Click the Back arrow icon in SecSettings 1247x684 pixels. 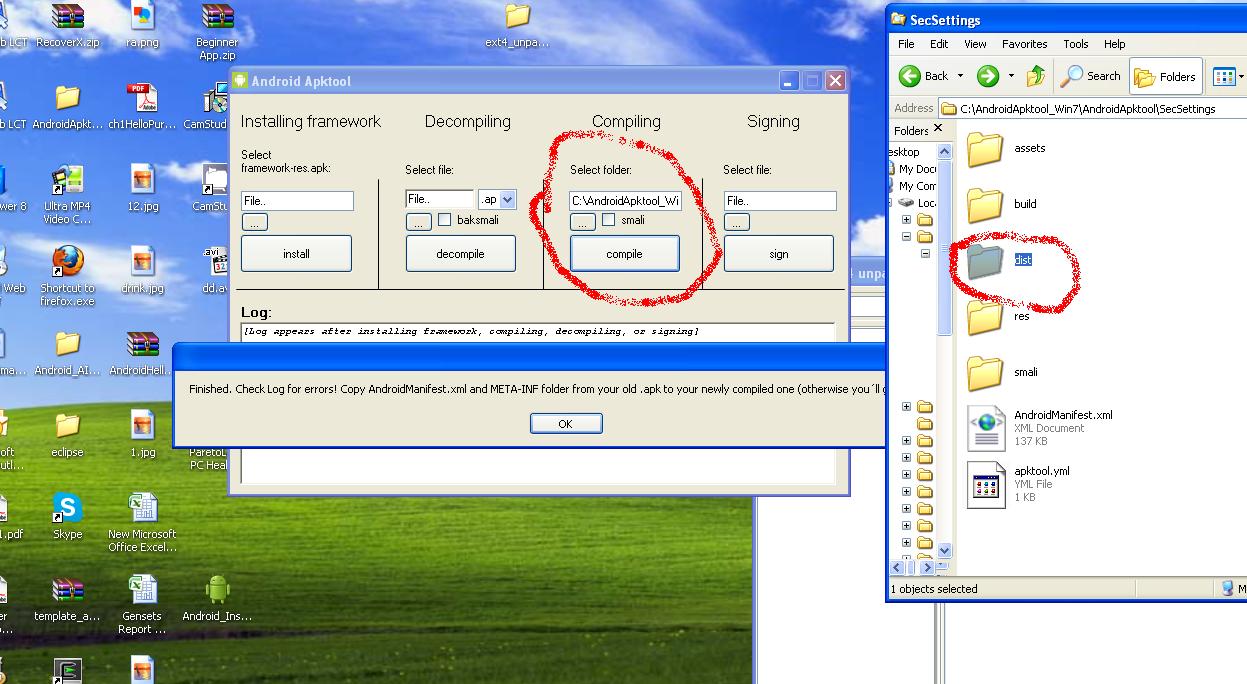click(909, 76)
